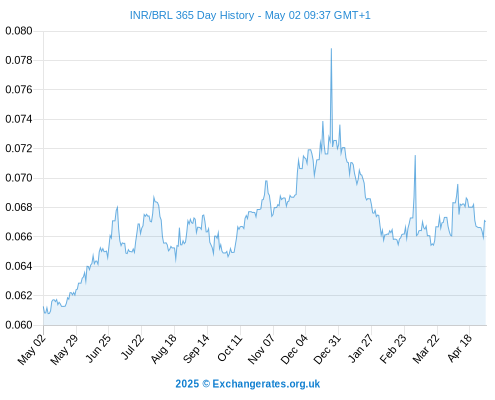Image resolution: width=495 pixels, height=400 pixels.
Task: Click the Dec 04 x-axis label
Action: click(294, 349)
